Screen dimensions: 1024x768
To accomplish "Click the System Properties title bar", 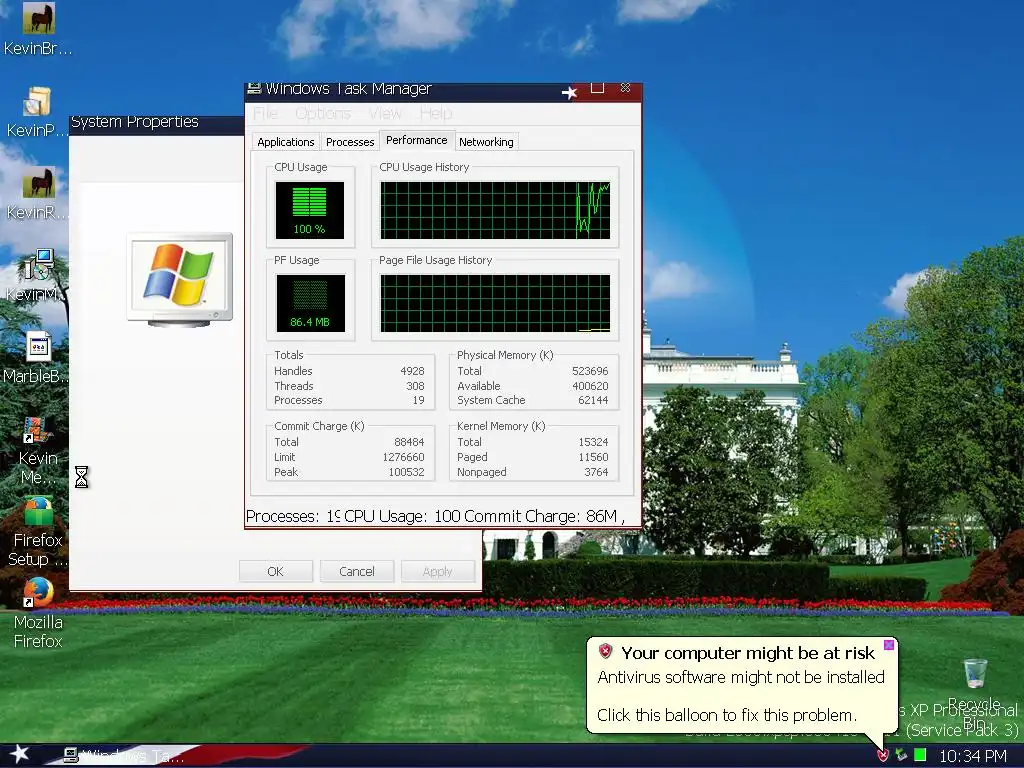I will (x=157, y=124).
